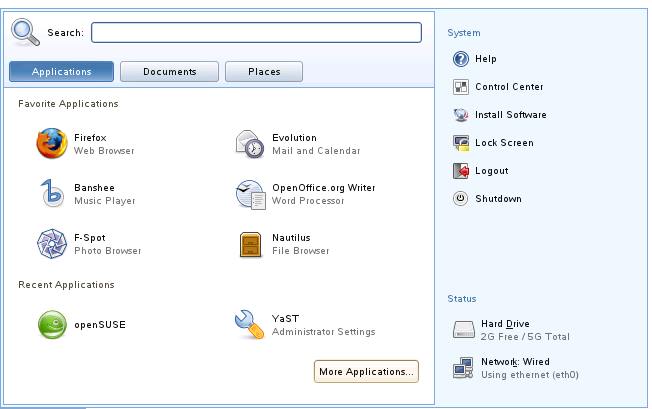Click the "YaST" application name
Viewport: 652px width, 409px height.
tap(285, 319)
